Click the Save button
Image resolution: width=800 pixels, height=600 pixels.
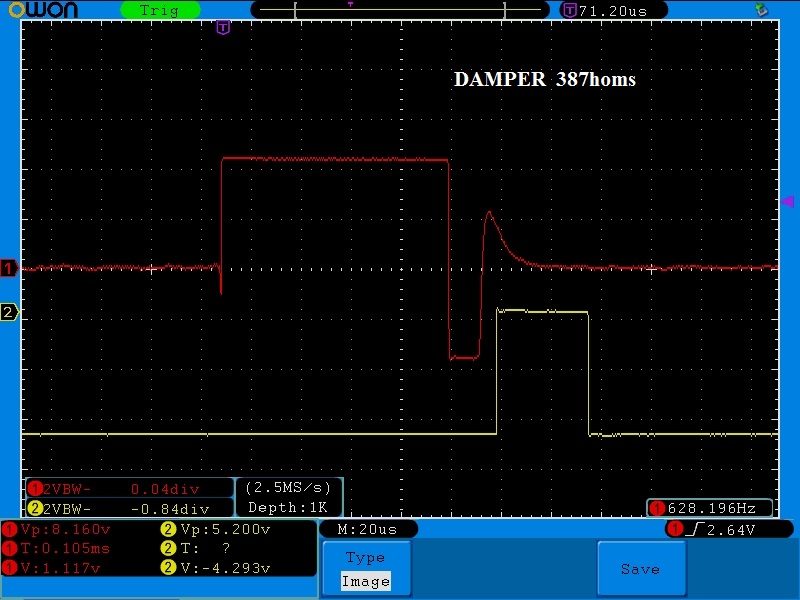[641, 569]
